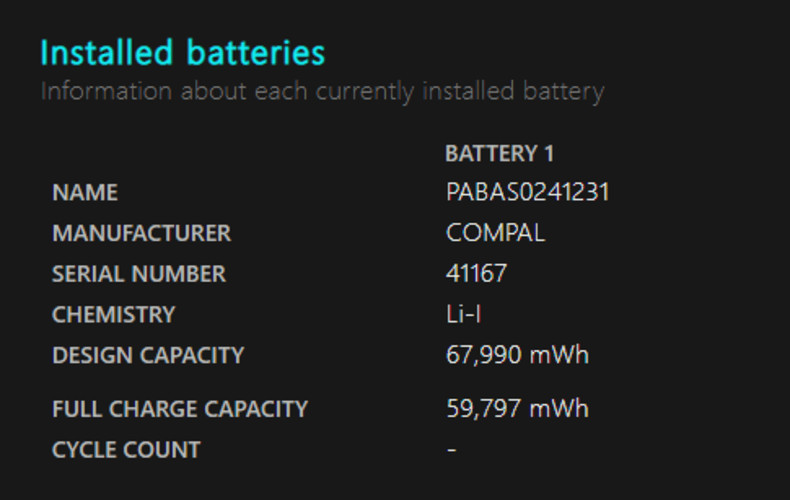Click the DESIGN CAPACITY label
Image resolution: width=790 pixels, height=500 pixels.
[148, 355]
